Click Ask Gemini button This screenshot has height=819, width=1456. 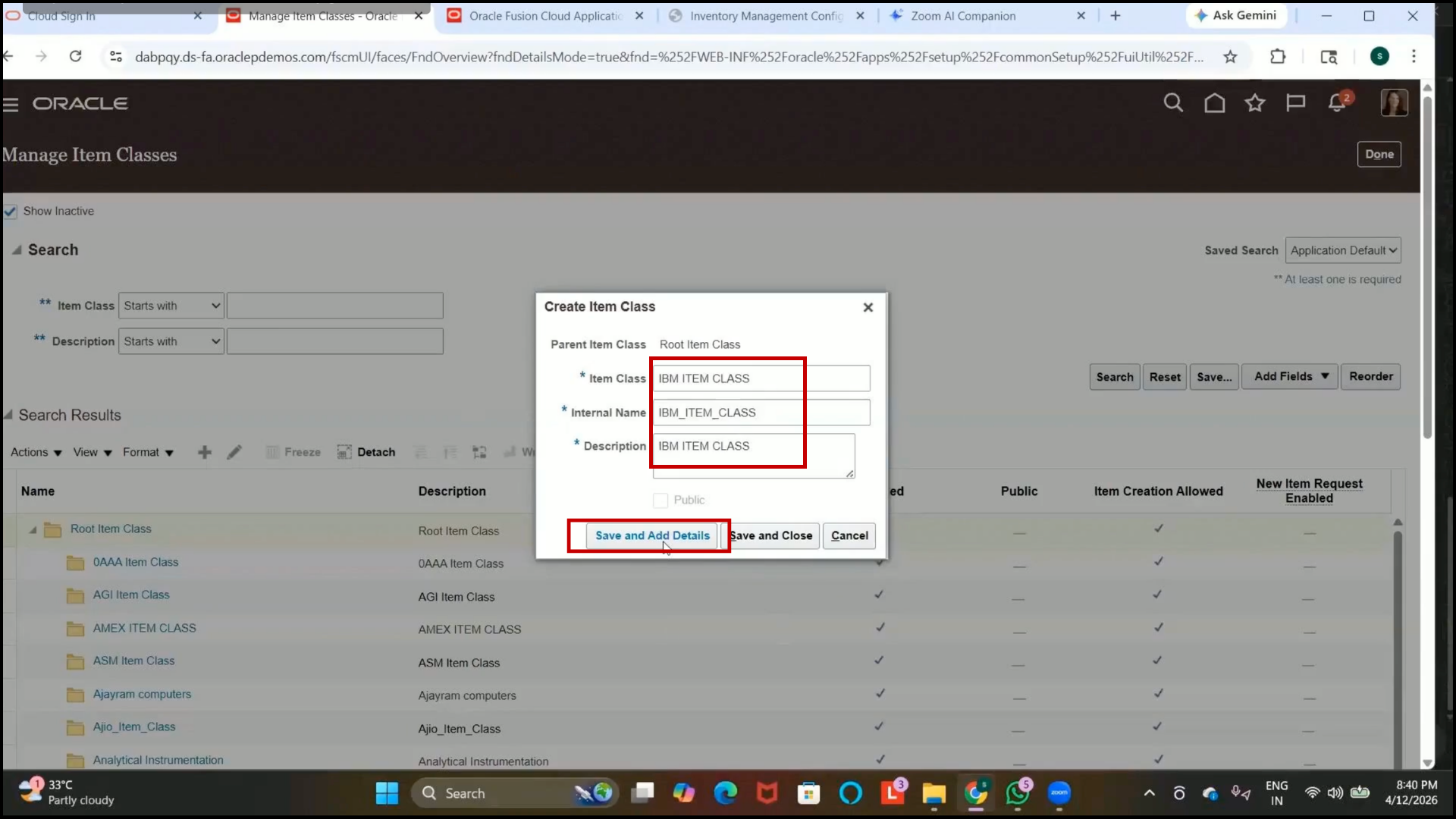(1235, 15)
